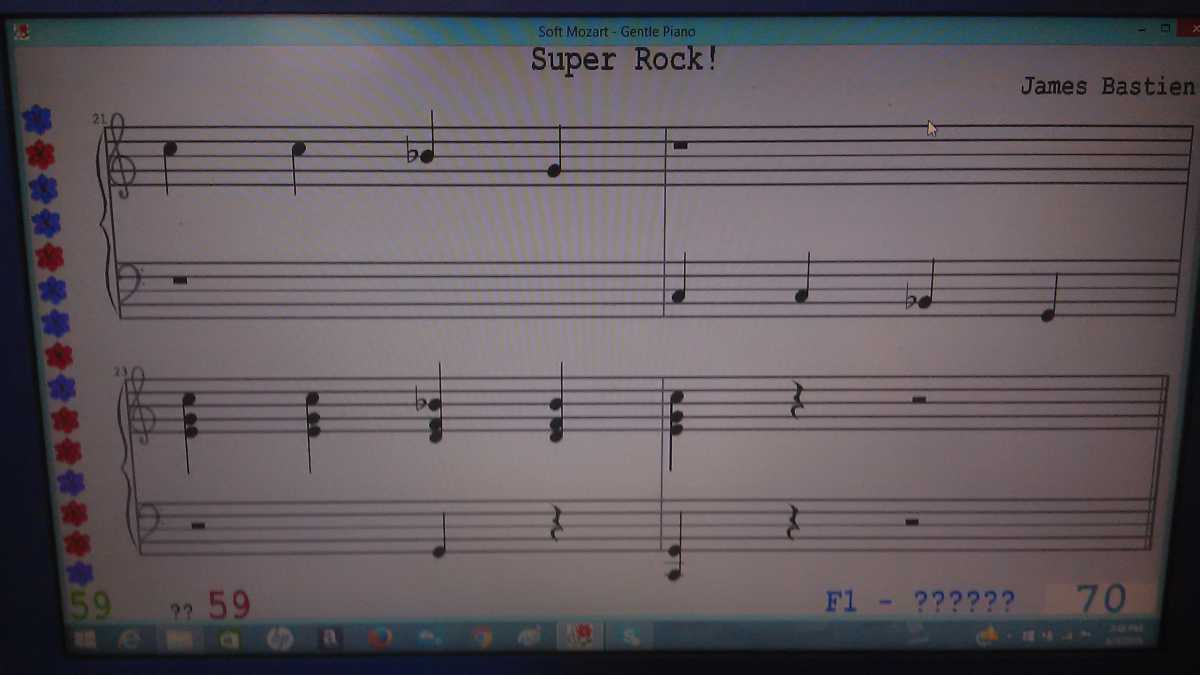1200x675 pixels.
Task: Open the Windows Store taskbar icon
Action: pyautogui.click(x=229, y=639)
